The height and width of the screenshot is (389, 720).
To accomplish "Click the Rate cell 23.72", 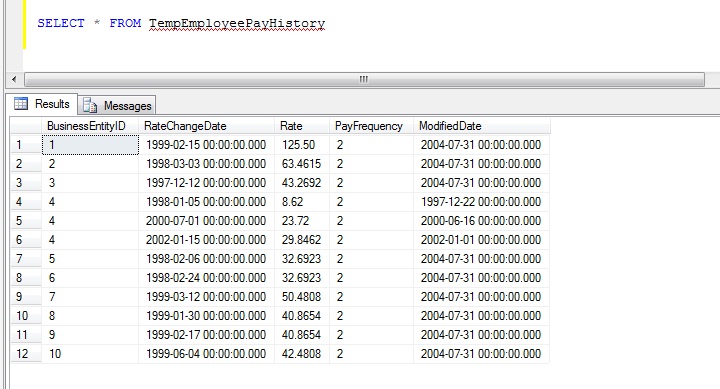I will (x=302, y=221).
